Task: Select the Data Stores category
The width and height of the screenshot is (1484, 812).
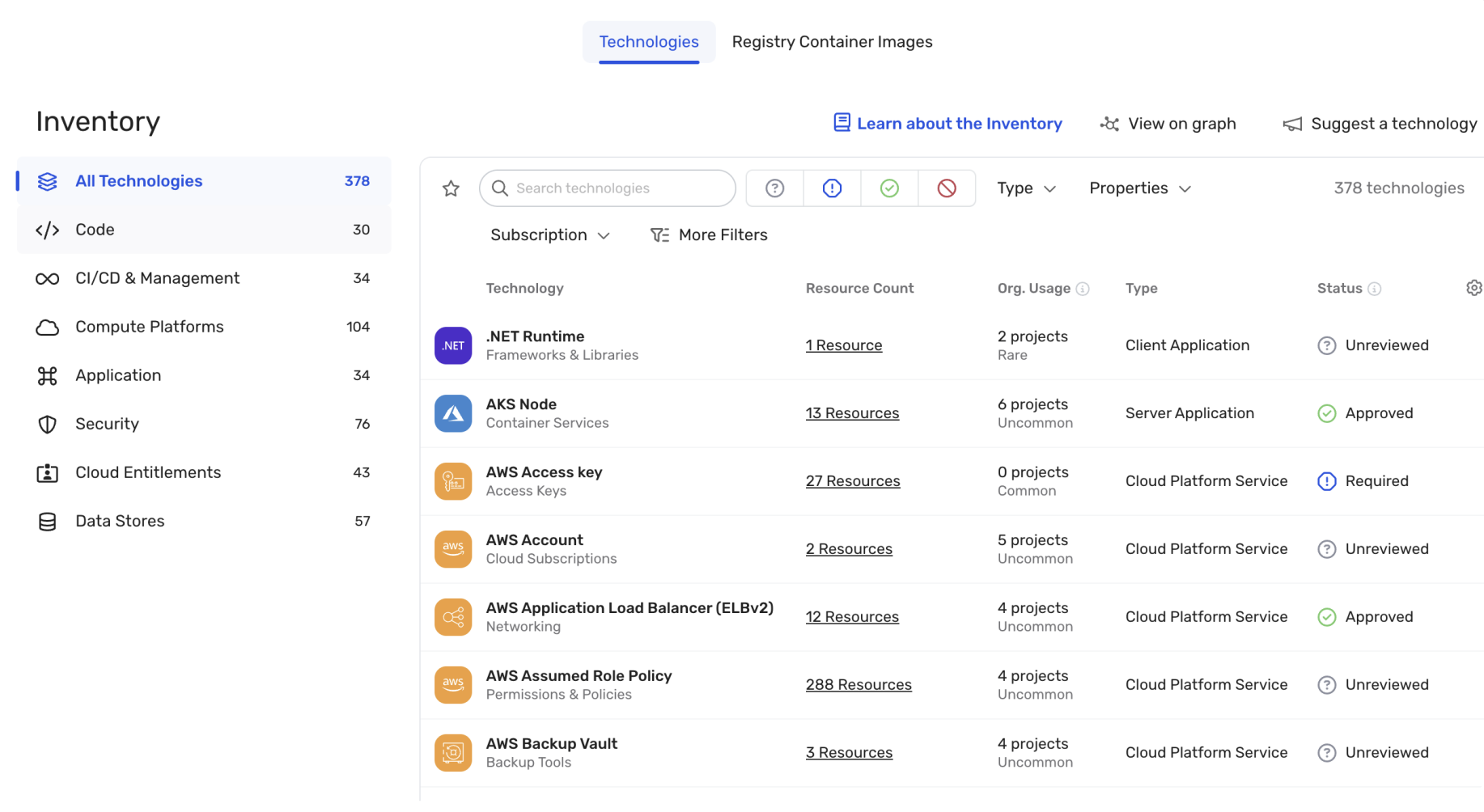Action: tap(204, 521)
